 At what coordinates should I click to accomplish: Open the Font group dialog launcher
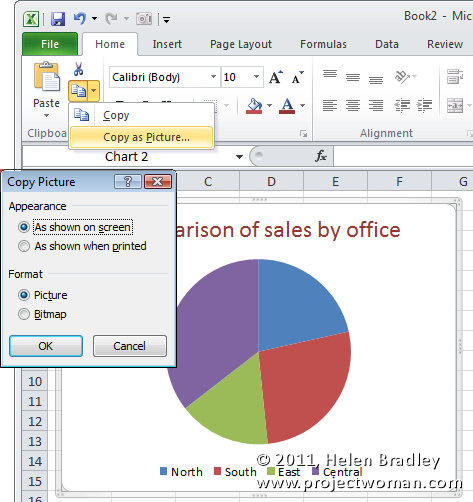click(x=303, y=134)
